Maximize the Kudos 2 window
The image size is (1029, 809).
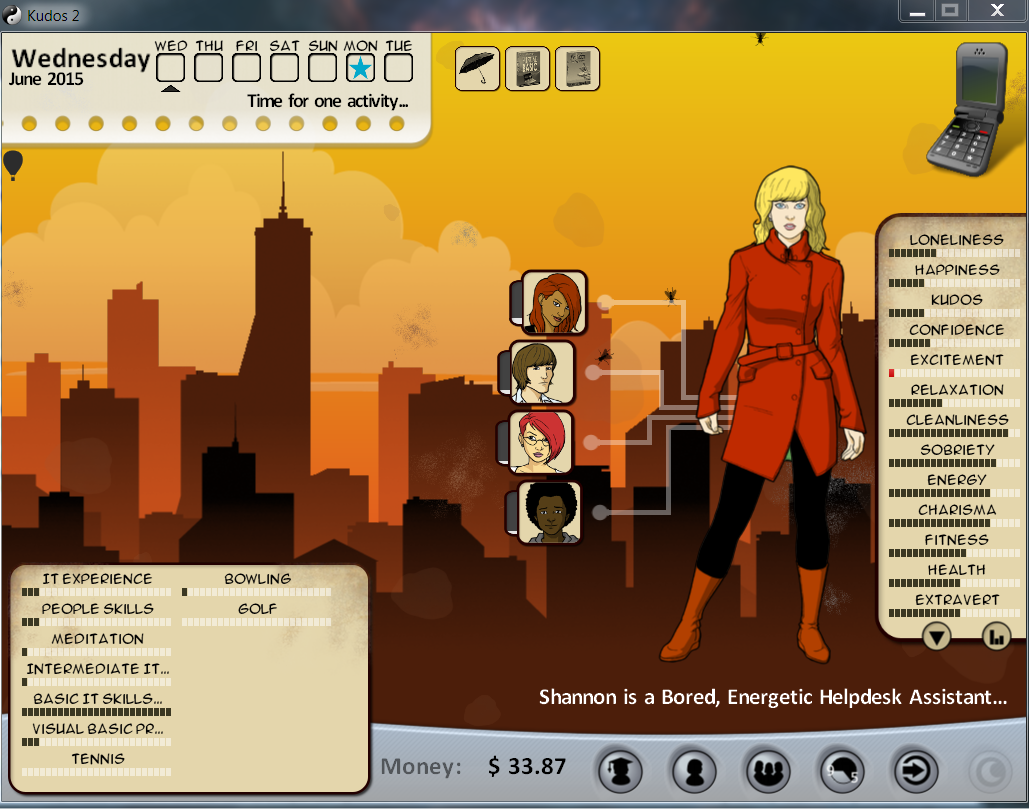950,11
